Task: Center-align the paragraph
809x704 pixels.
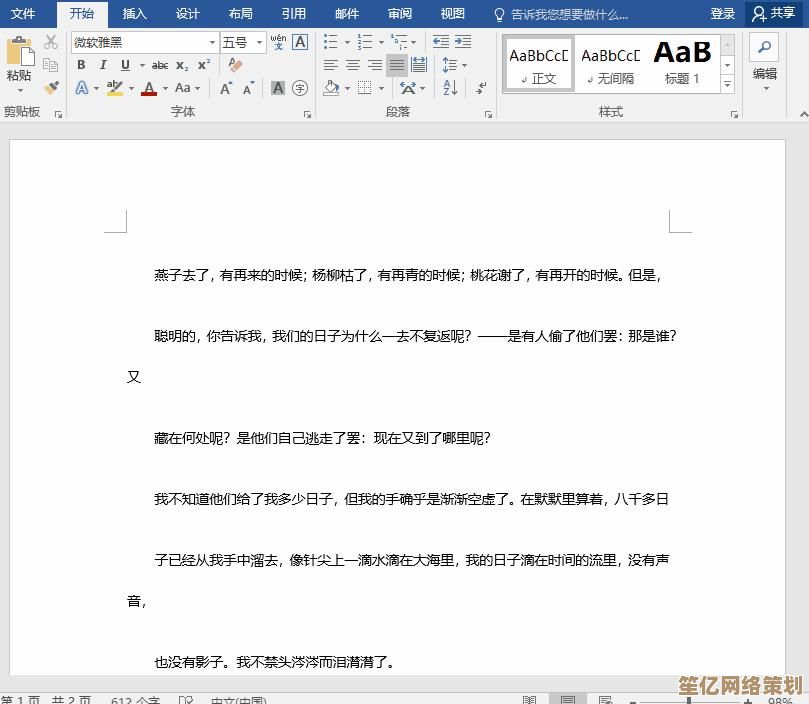Action: [x=353, y=65]
